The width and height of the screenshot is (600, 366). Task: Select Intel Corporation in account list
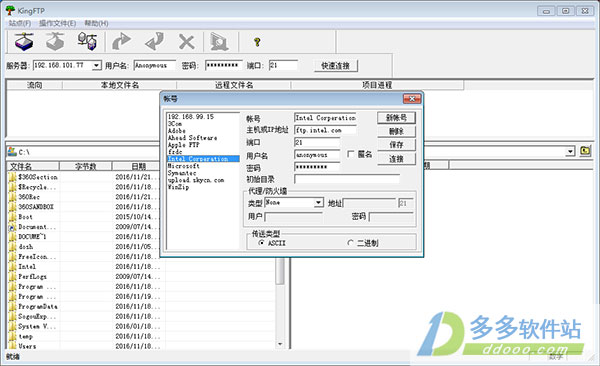coord(203,158)
